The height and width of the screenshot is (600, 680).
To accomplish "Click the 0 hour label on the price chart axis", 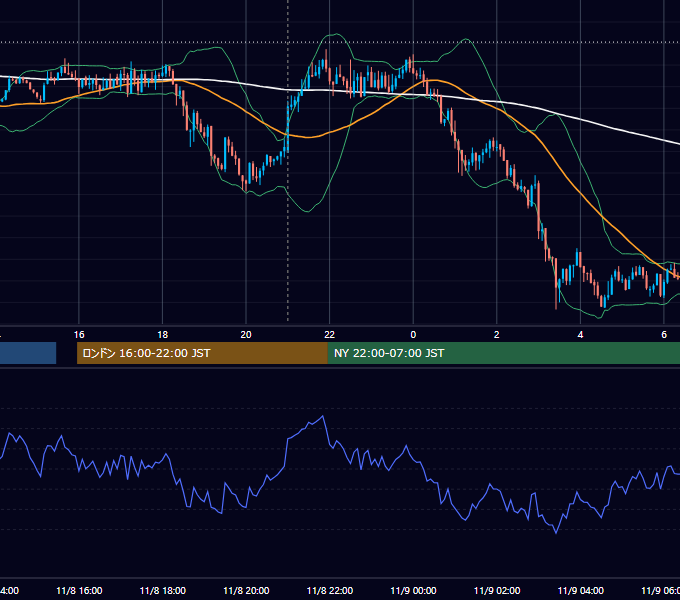I will (x=413, y=335).
